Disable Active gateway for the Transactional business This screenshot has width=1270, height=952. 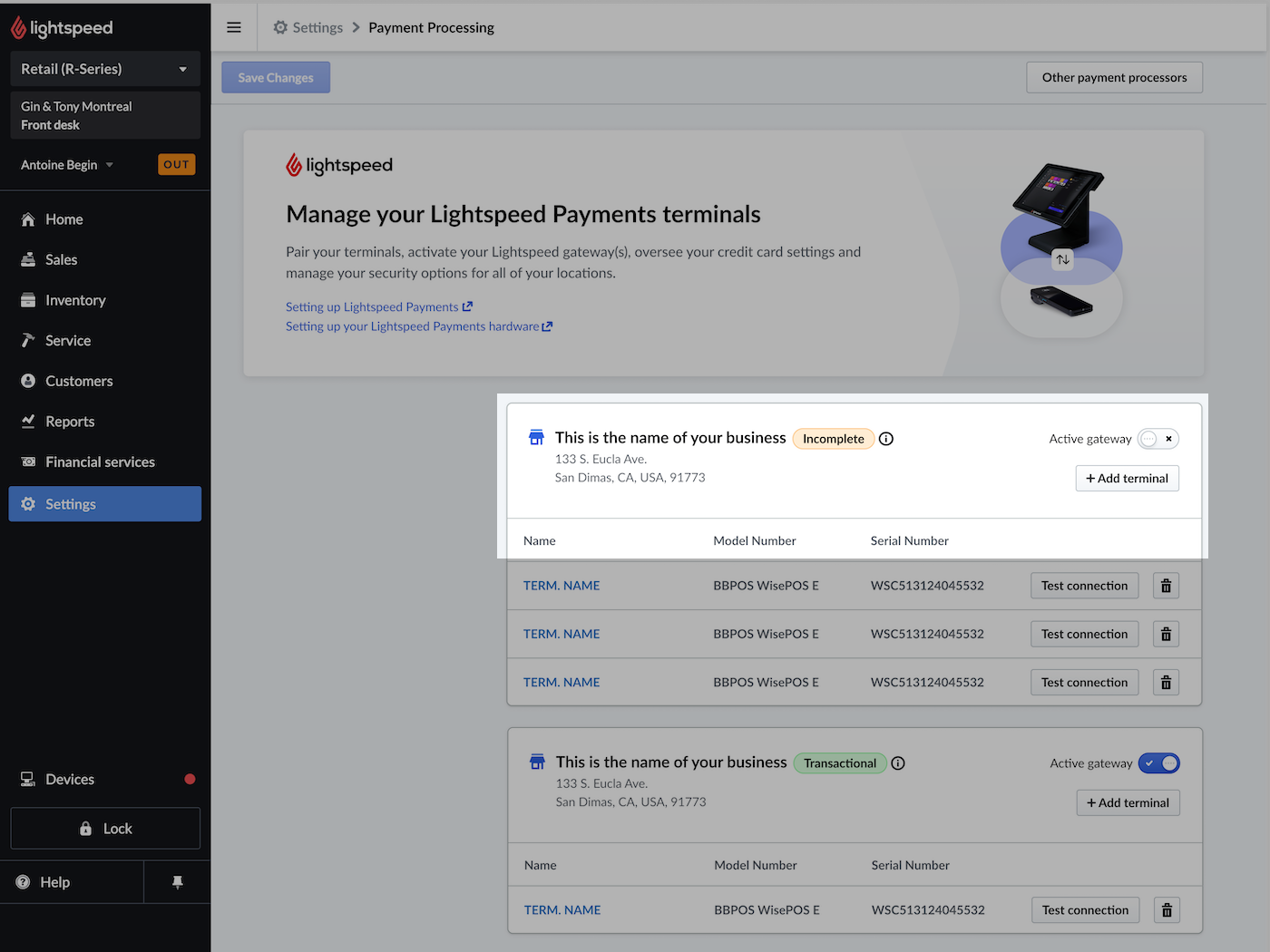tap(1159, 763)
